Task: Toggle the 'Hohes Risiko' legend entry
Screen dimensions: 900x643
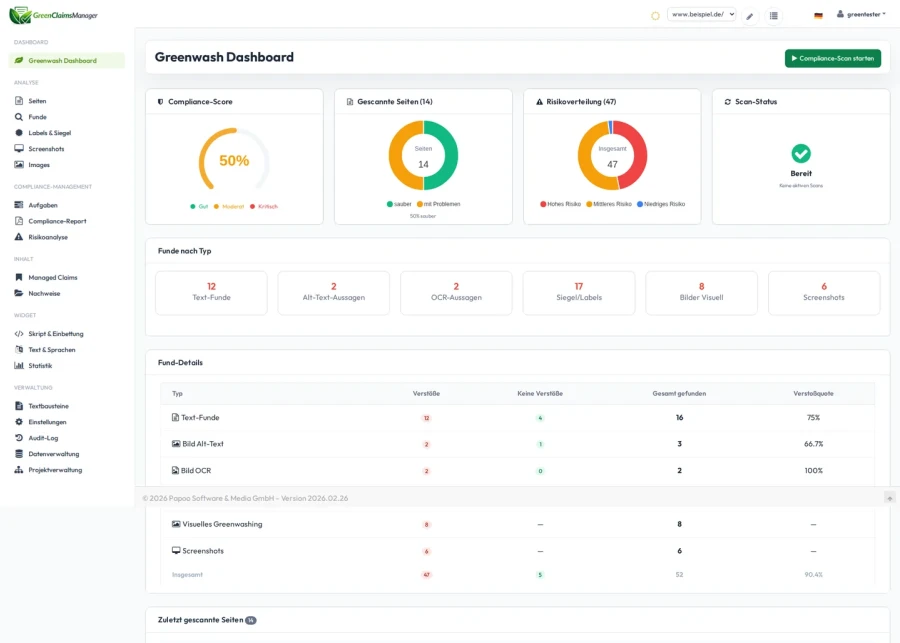Action: pos(560,204)
